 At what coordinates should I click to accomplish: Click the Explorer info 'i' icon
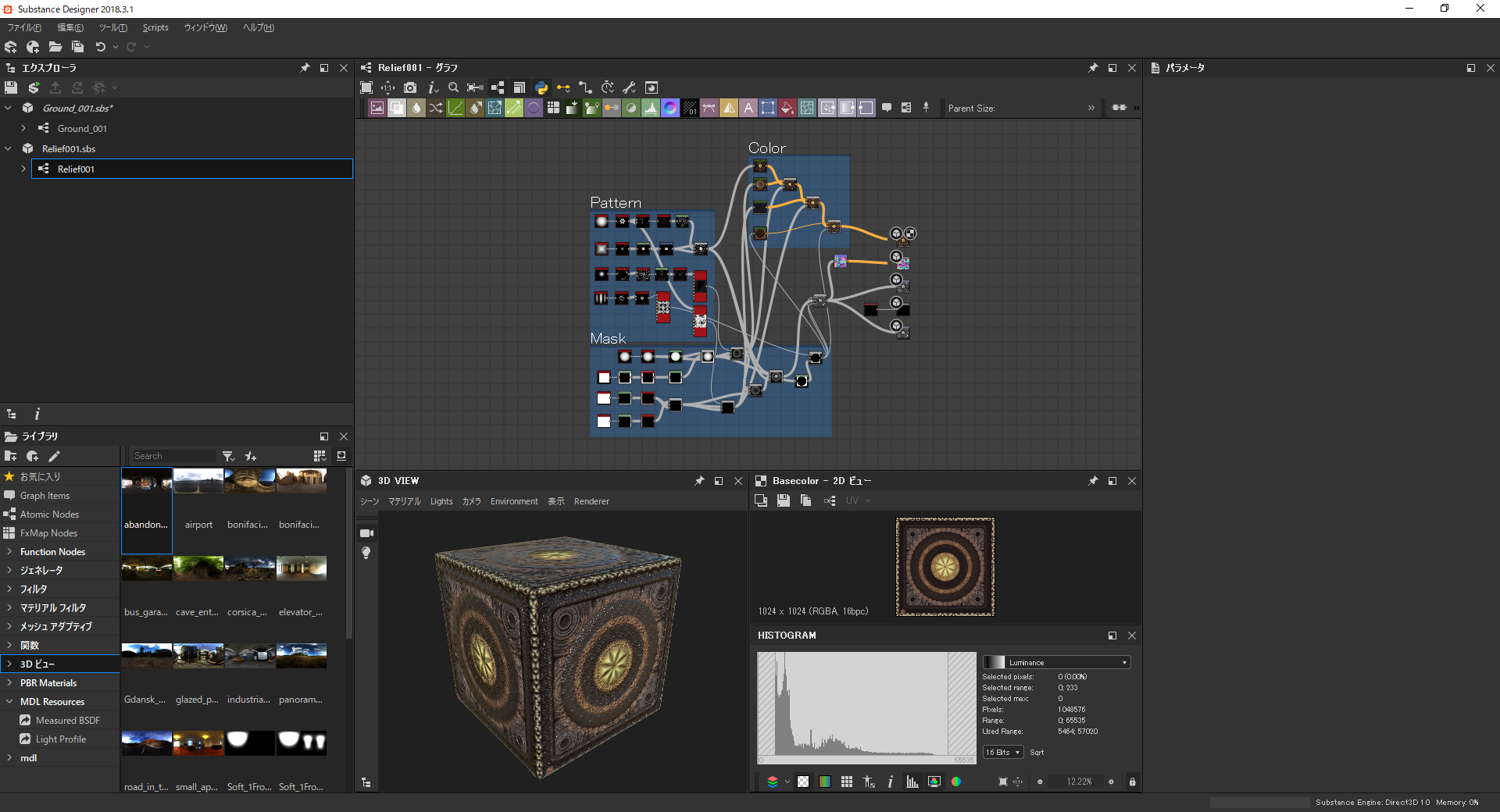37,415
